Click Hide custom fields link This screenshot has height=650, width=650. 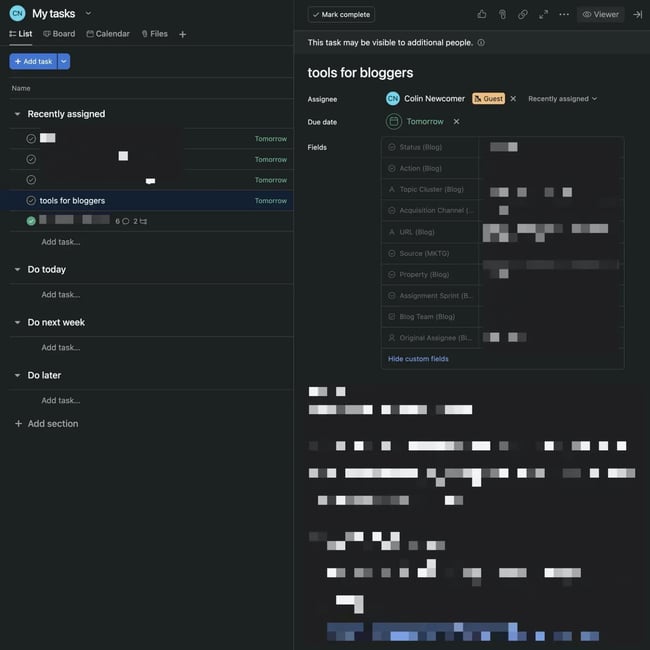pos(418,359)
